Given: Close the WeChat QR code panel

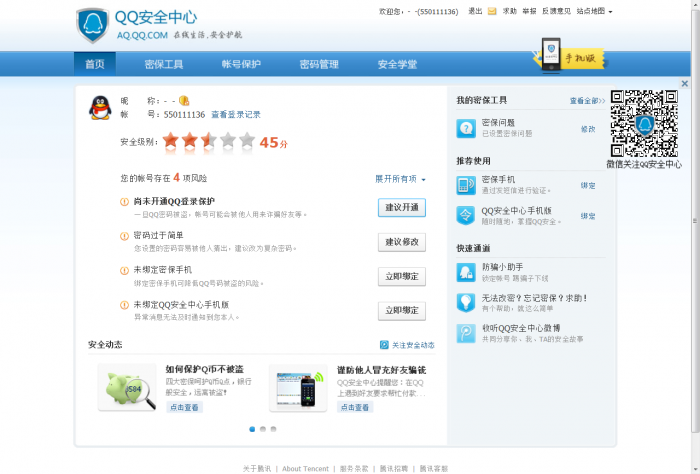Looking at the screenshot, I should (684, 83).
